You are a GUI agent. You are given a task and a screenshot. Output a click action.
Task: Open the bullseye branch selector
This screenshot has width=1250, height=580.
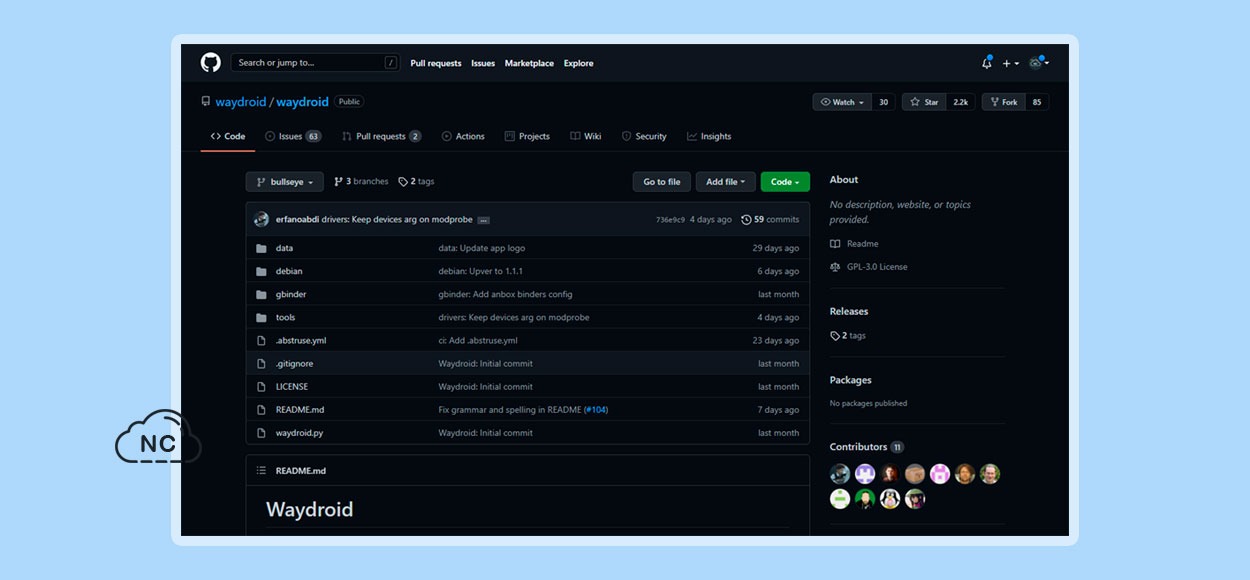285,182
